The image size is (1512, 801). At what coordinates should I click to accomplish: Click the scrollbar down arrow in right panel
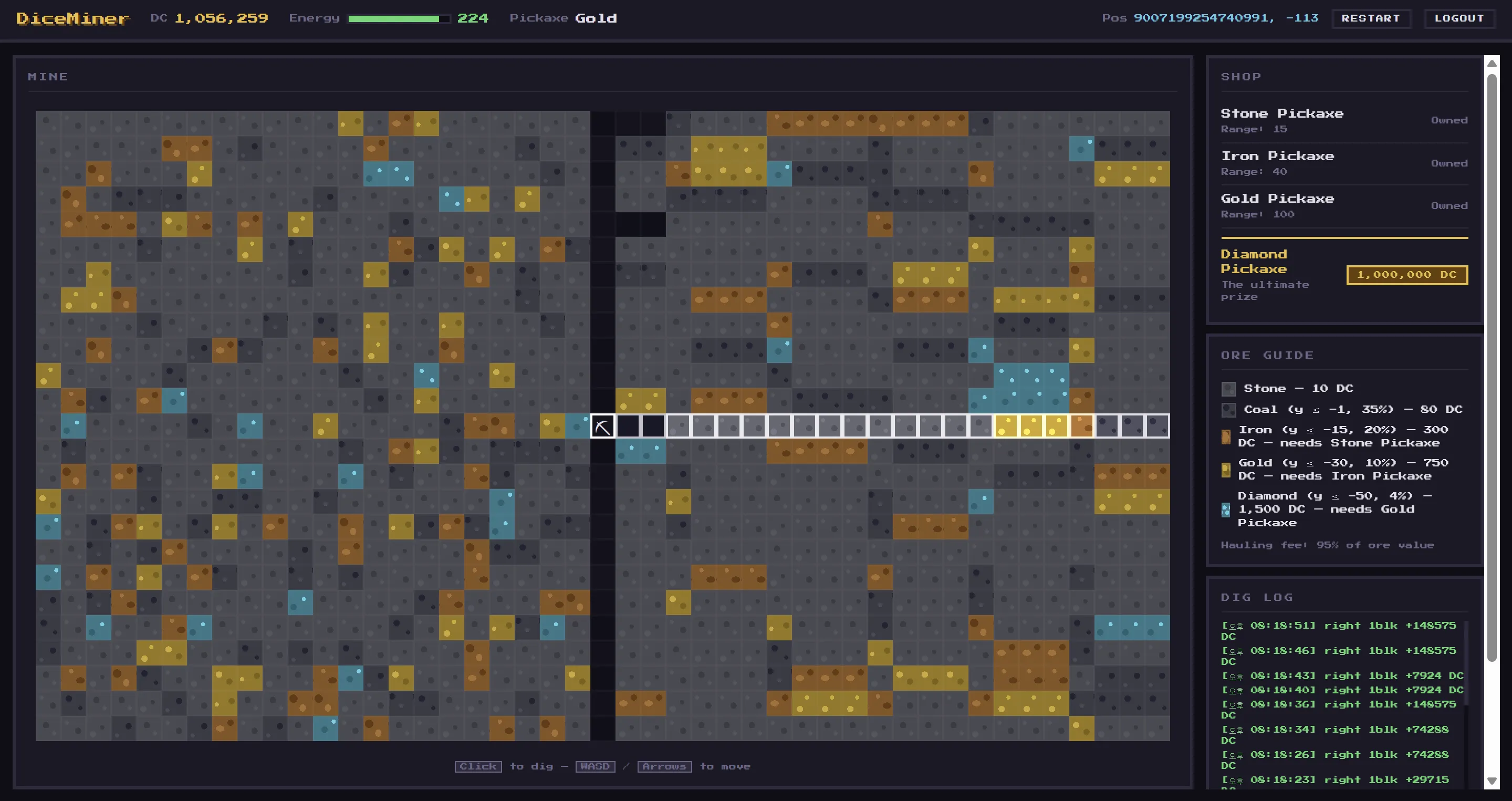pos(1492,781)
